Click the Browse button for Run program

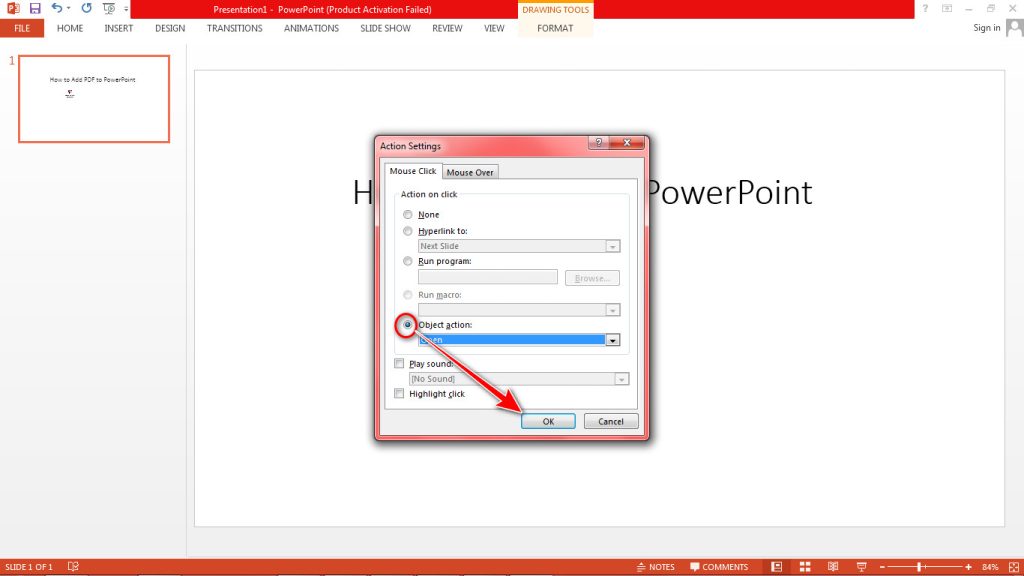click(591, 277)
